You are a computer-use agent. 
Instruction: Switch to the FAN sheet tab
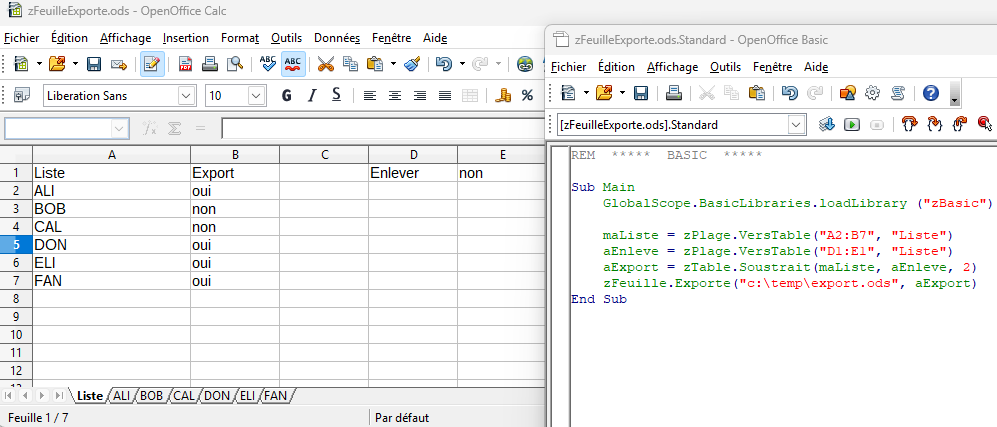coord(276,396)
